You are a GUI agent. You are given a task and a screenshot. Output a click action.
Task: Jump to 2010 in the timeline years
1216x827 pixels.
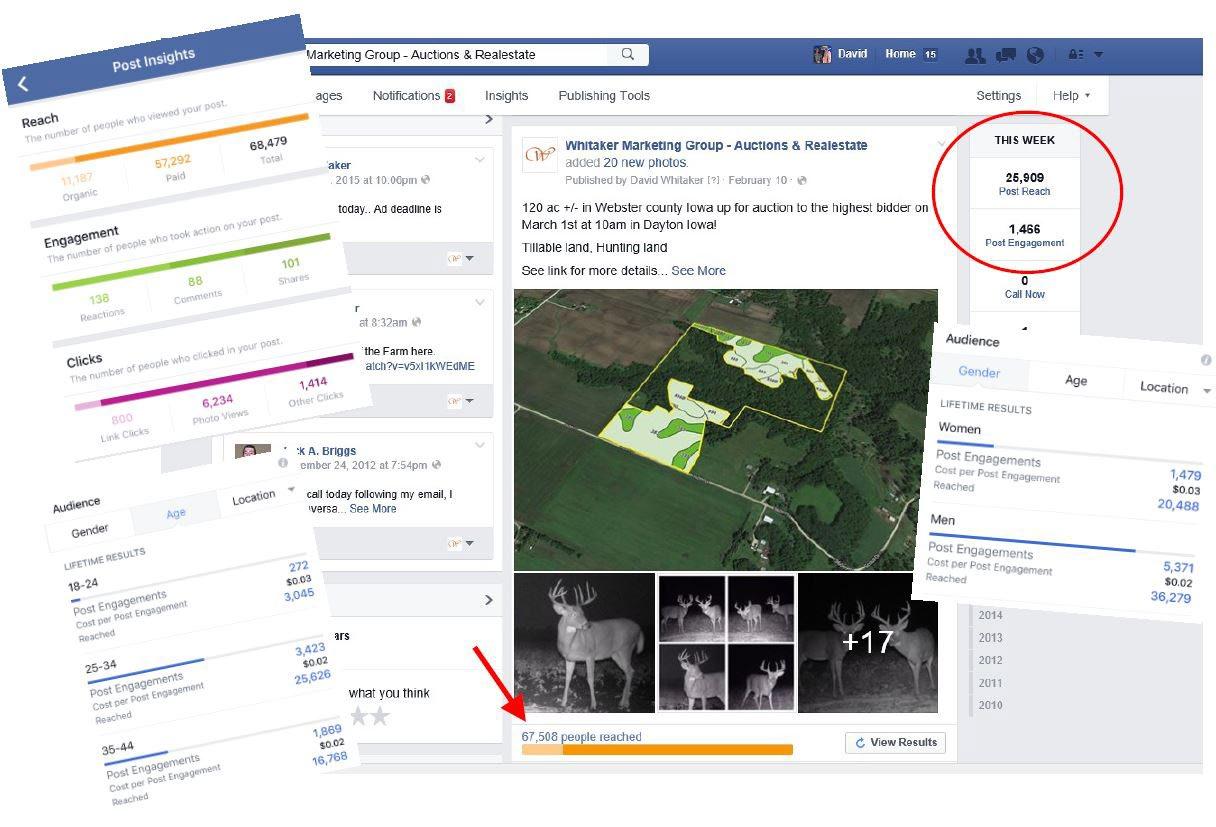(x=990, y=705)
